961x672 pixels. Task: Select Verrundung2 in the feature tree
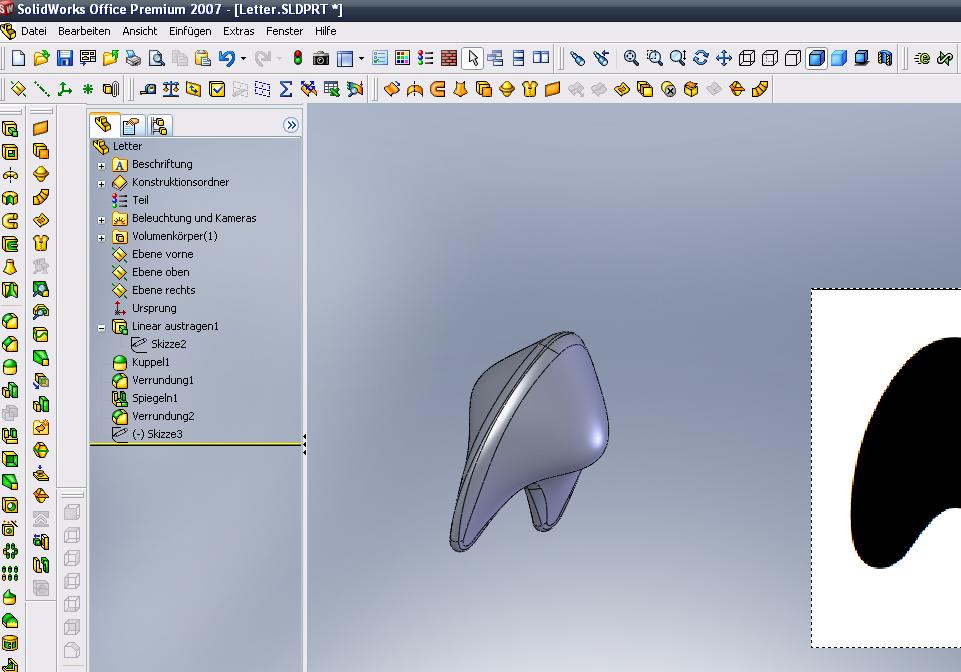click(162, 416)
